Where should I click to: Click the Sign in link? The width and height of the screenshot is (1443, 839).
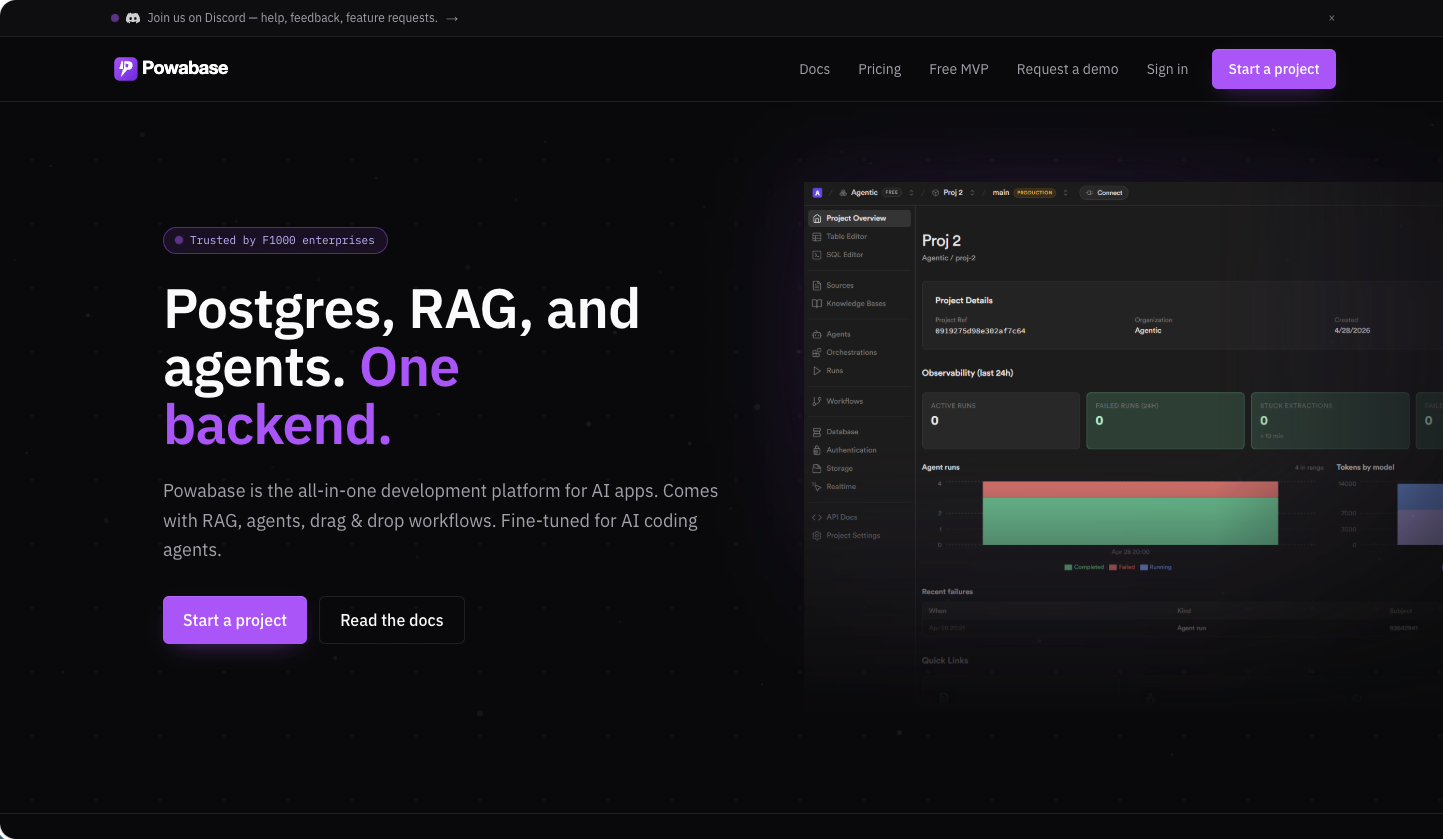coord(1167,69)
